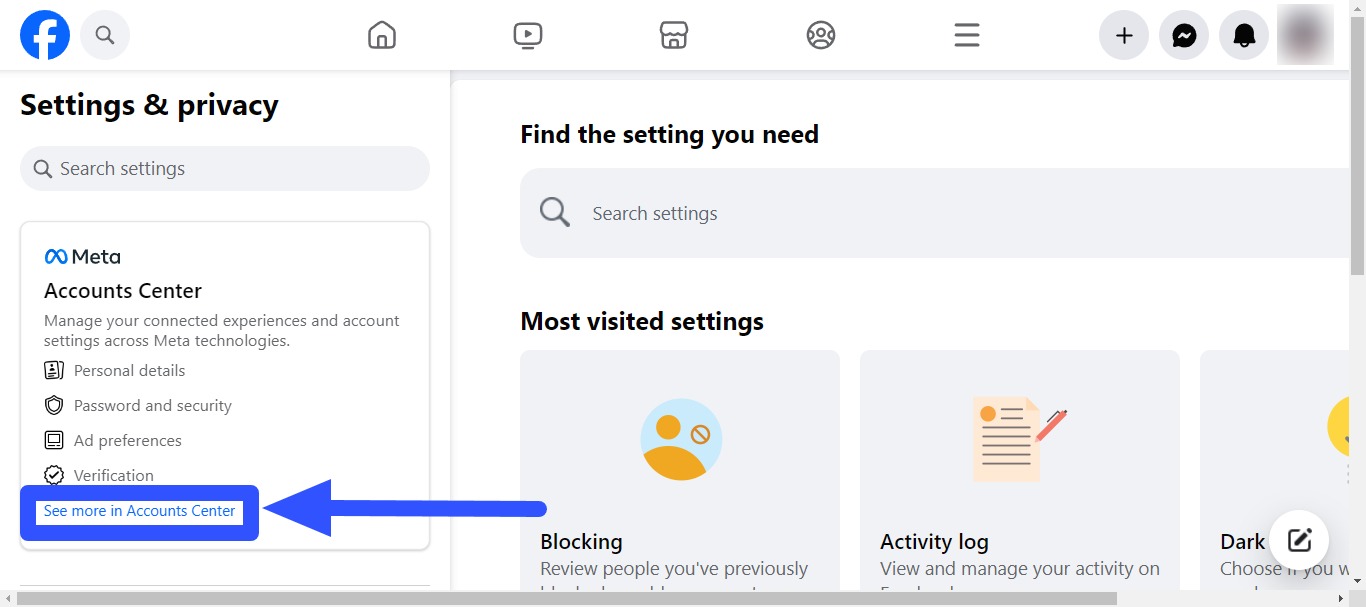Screen dimensions: 1366x607
Task: Click the Facebook logo
Action: pyautogui.click(x=44, y=34)
